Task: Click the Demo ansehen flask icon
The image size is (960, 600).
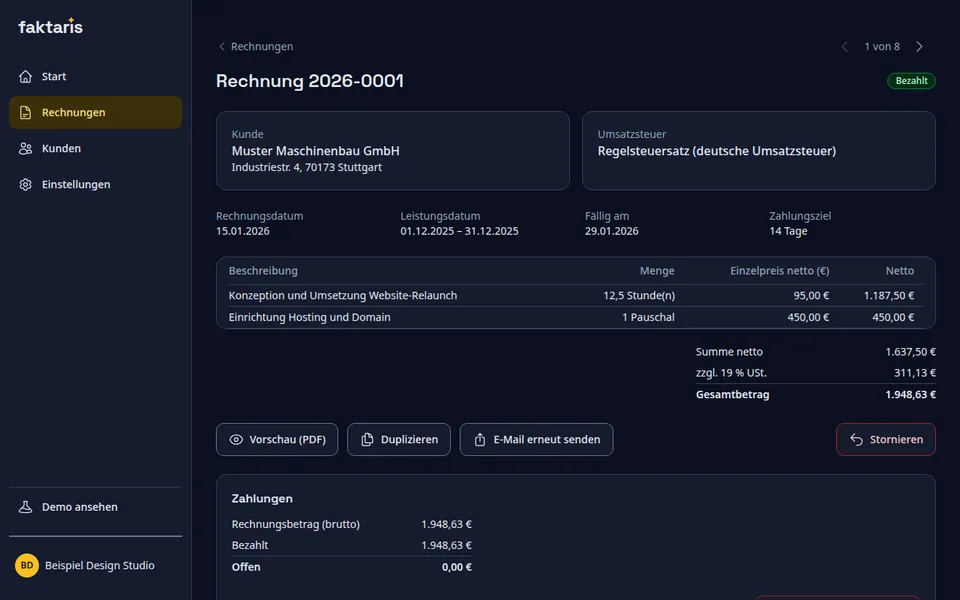Action: coord(25,507)
